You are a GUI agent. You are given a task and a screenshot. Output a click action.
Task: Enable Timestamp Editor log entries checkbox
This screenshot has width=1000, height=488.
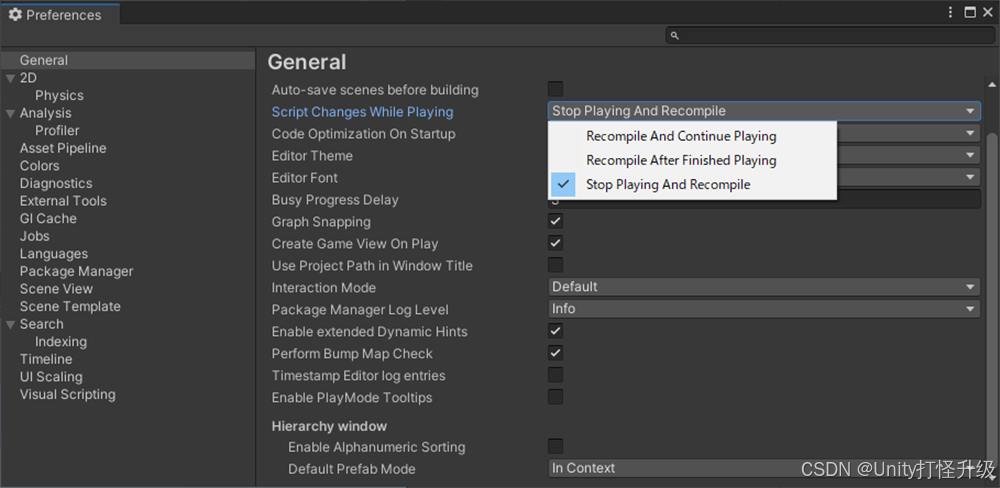pos(555,375)
